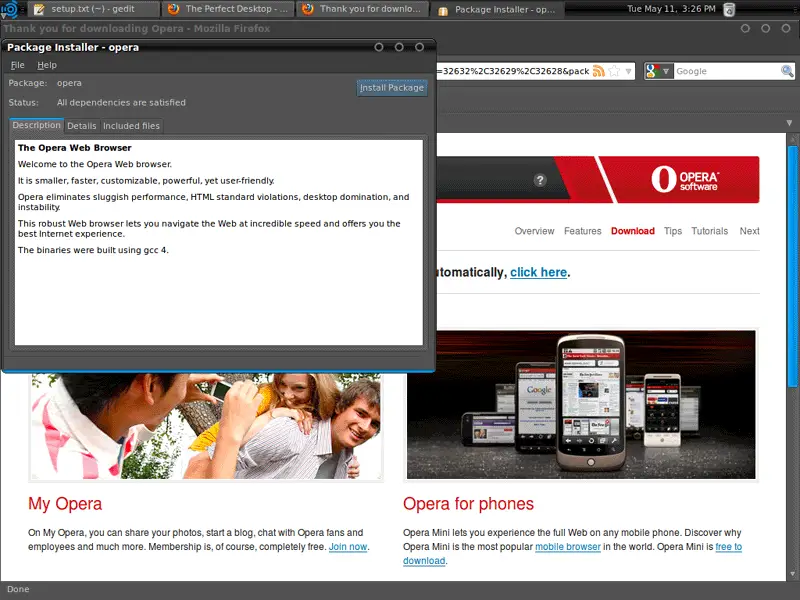The height and width of the screenshot is (600, 800).
Task: Switch to The Perfect Desktop Firefox taskbar item
Action: (x=229, y=9)
